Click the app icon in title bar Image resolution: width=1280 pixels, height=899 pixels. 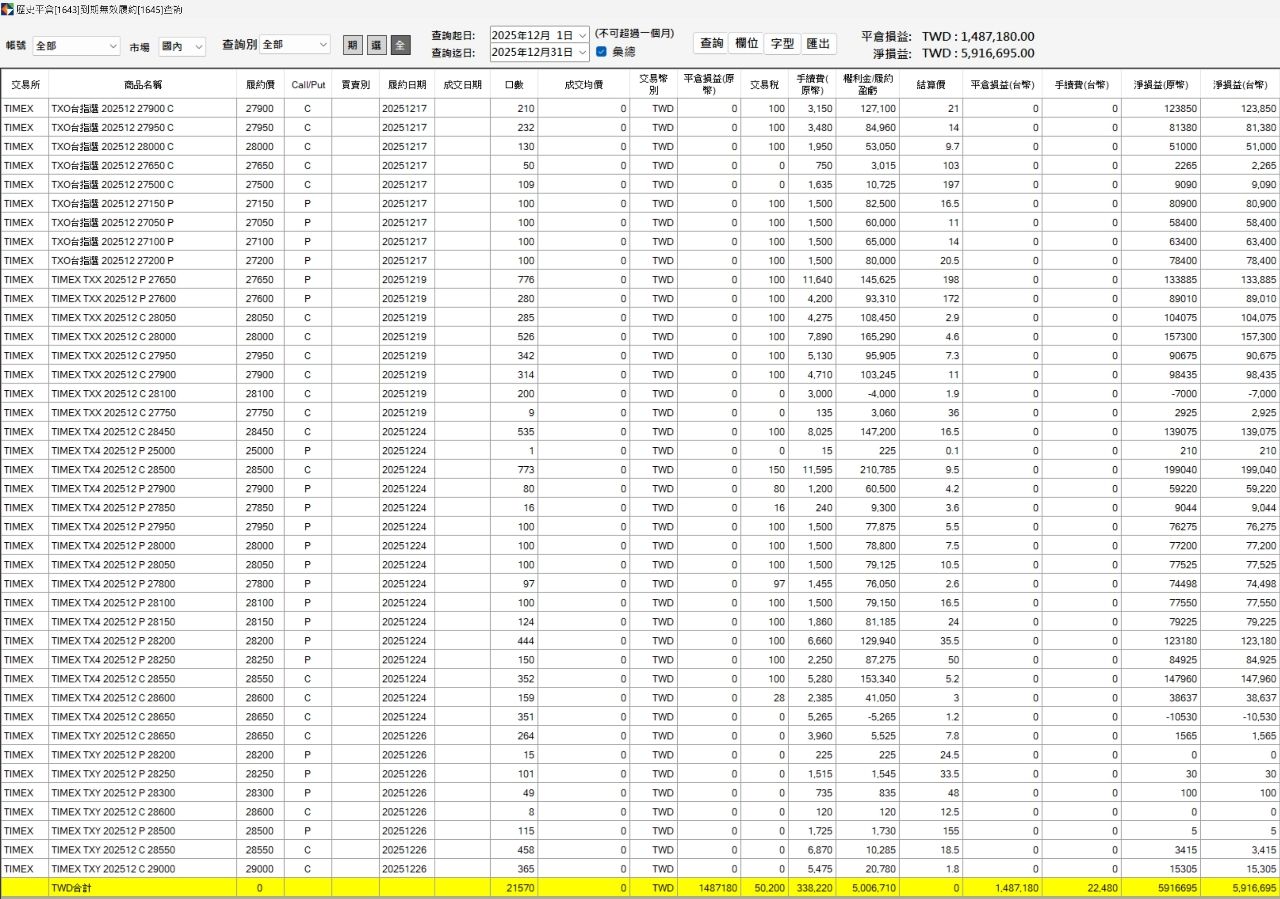8,8
